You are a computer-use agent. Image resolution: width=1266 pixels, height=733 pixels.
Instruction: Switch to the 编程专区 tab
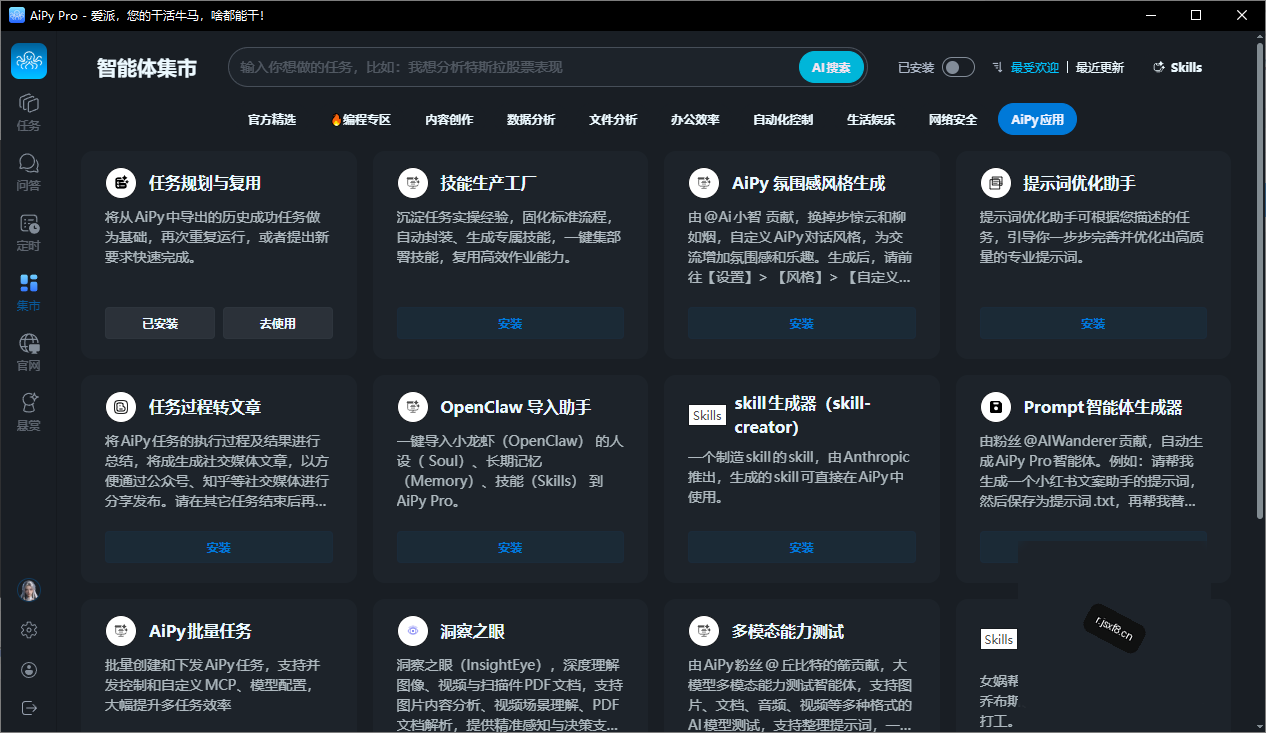point(360,119)
